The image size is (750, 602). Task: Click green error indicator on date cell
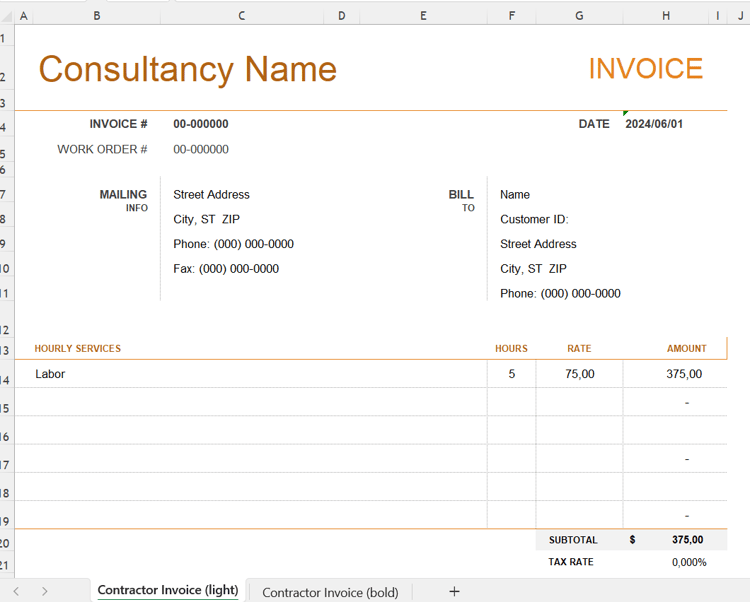pyautogui.click(x=626, y=113)
